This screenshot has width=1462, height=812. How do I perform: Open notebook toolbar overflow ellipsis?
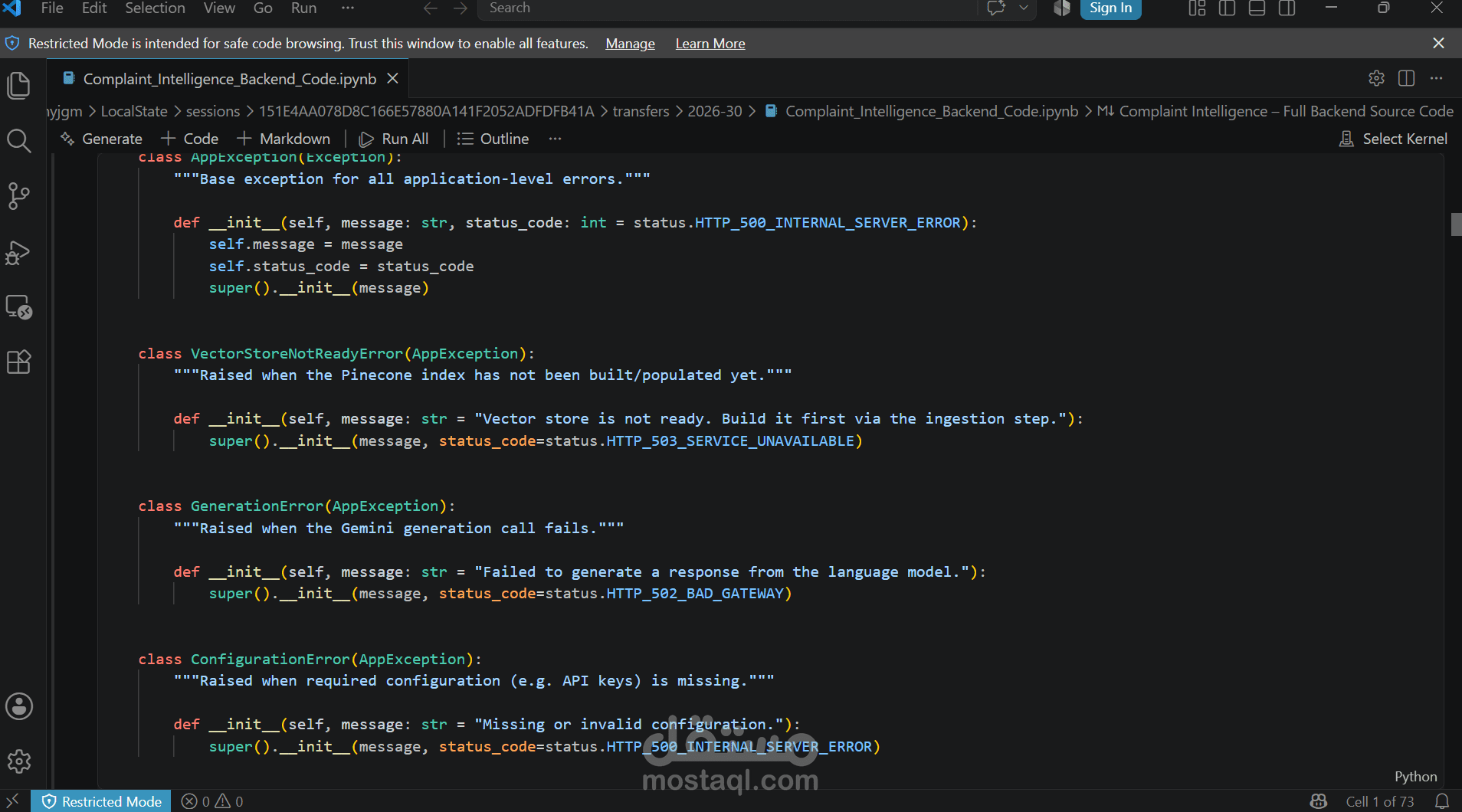[556, 139]
